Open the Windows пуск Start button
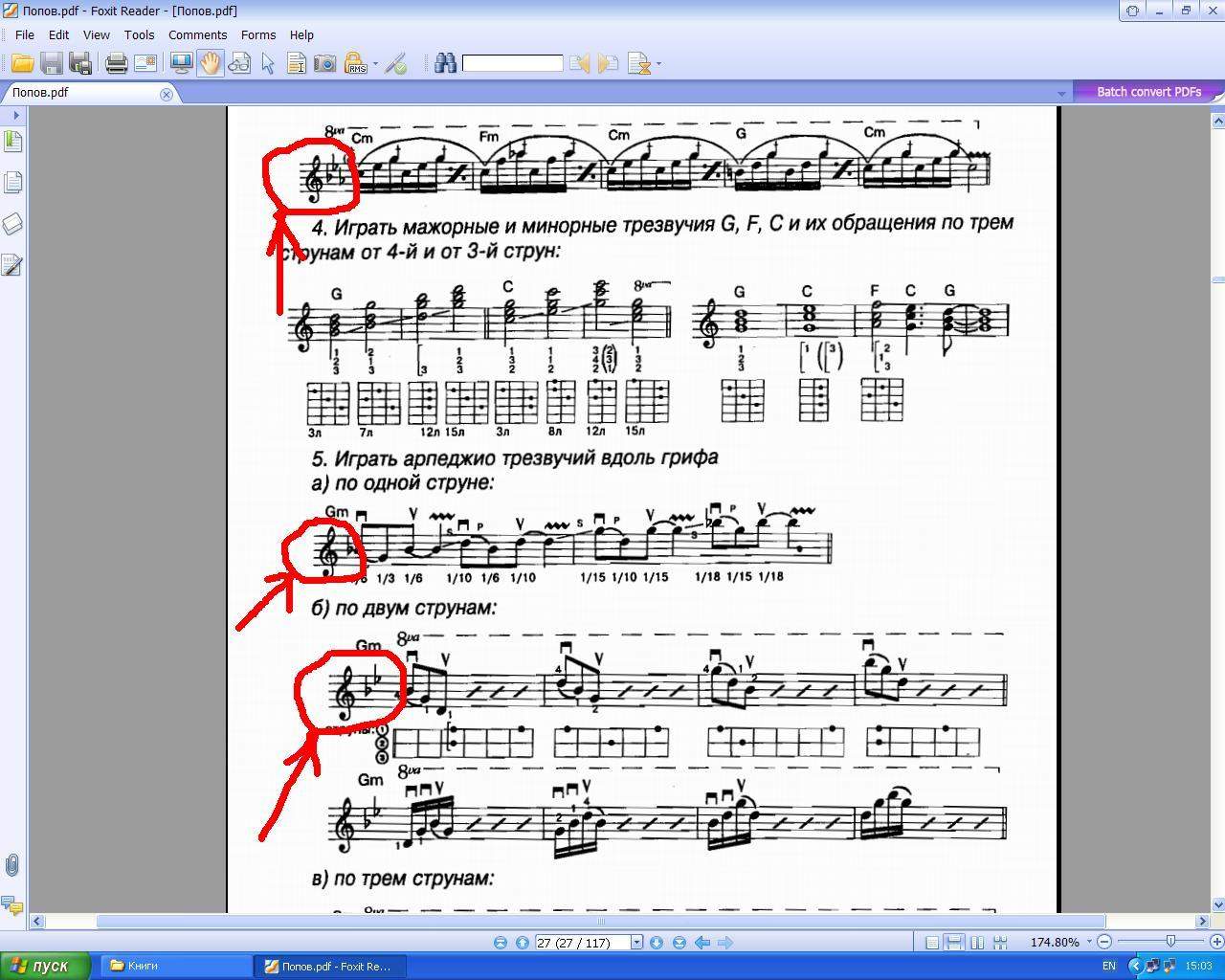 tap(45, 966)
